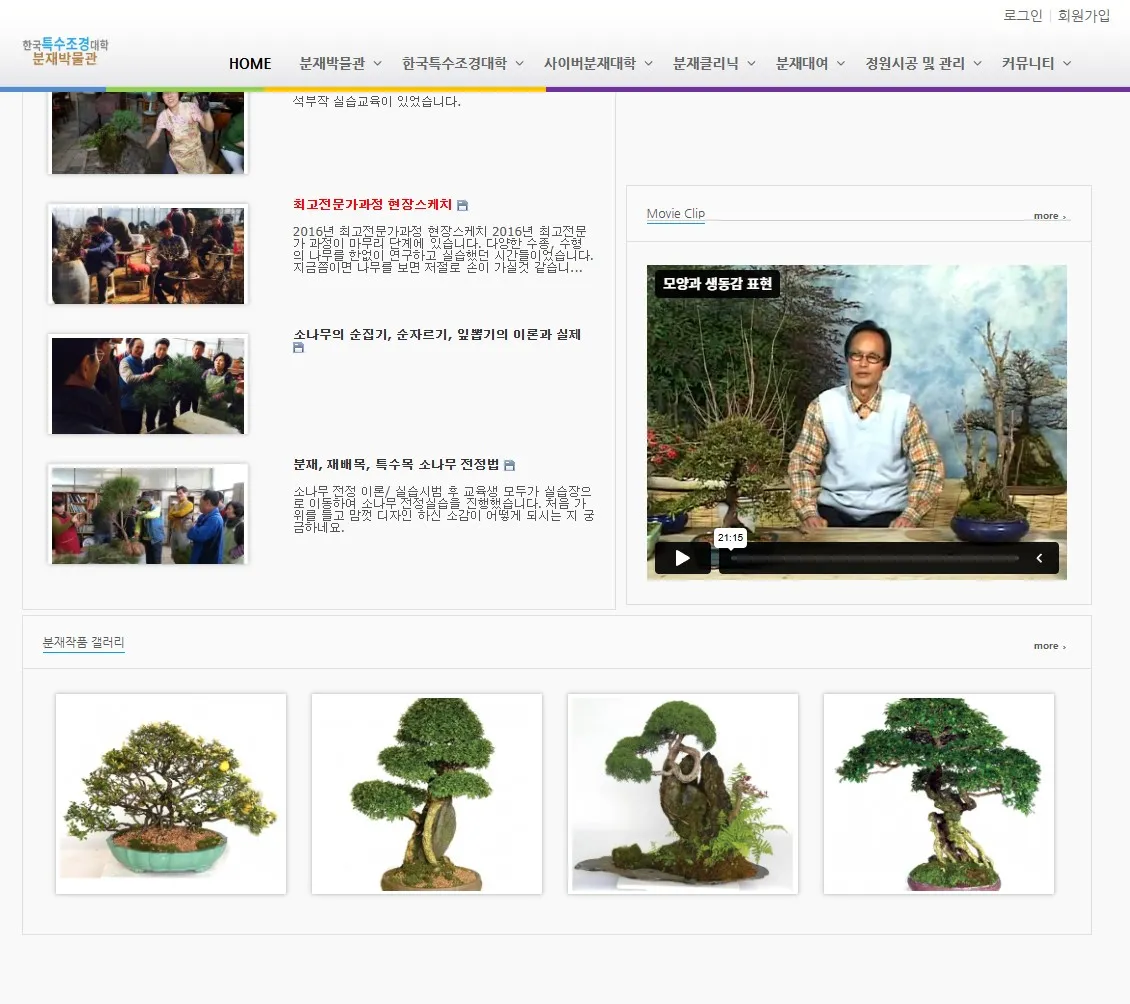The image size is (1130, 1004).
Task: Open the first gallery bonsai with yellow fruit
Action: pos(171,794)
